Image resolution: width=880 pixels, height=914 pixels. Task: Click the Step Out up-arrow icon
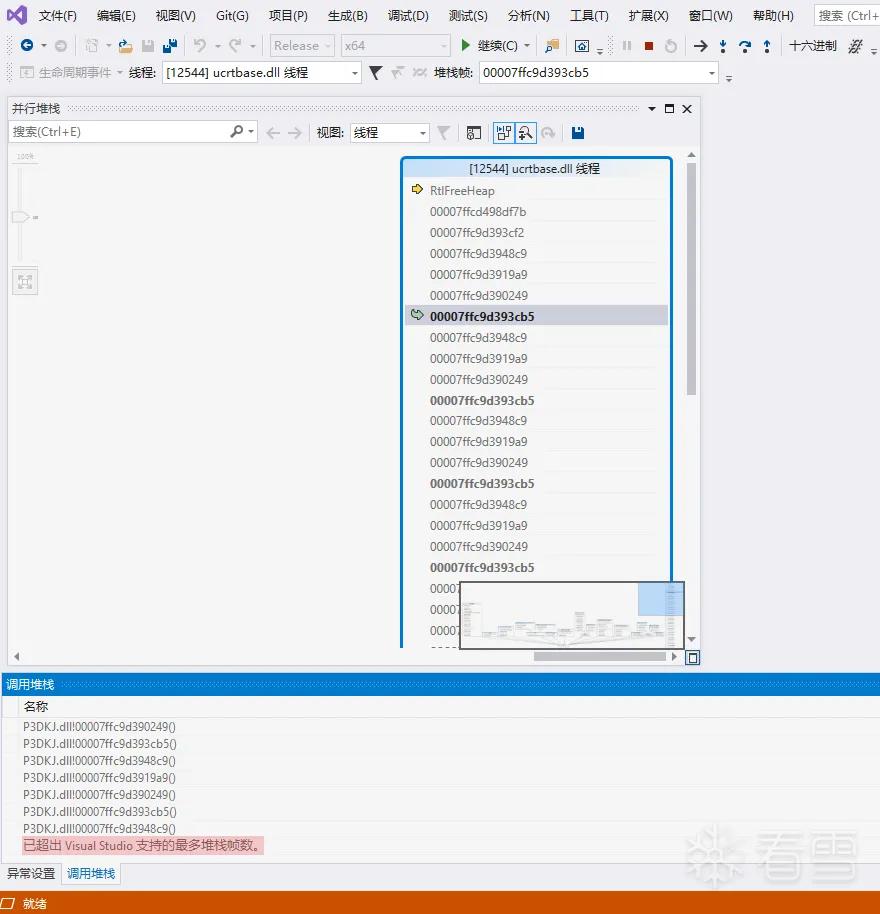pyautogui.click(x=767, y=45)
